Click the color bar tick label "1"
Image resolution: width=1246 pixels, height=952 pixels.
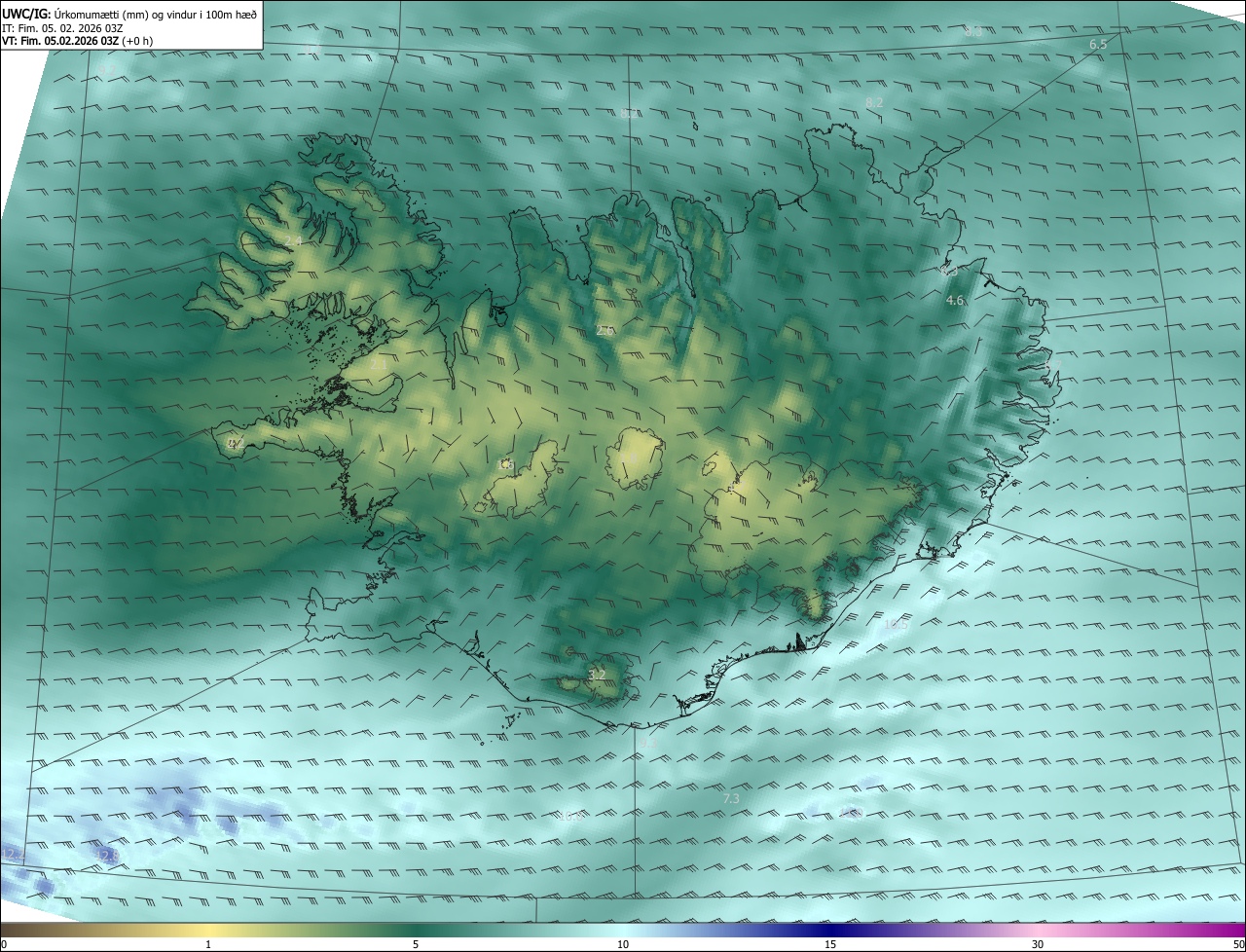point(208,944)
